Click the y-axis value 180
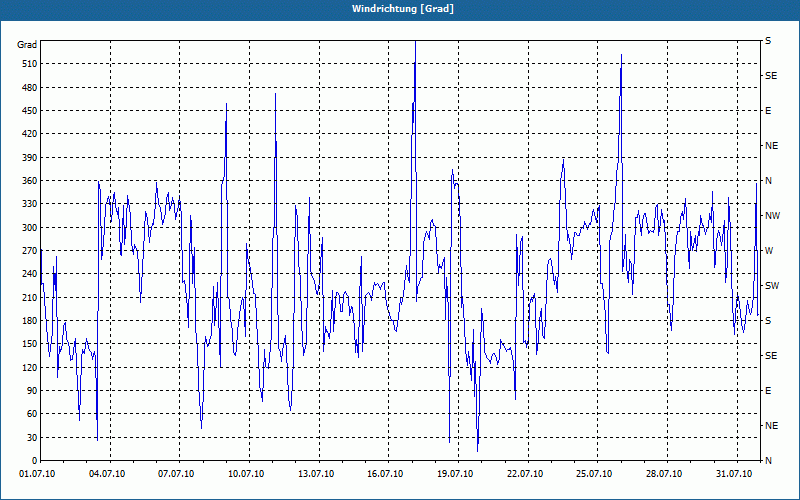800x500 pixels. click(x=31, y=321)
